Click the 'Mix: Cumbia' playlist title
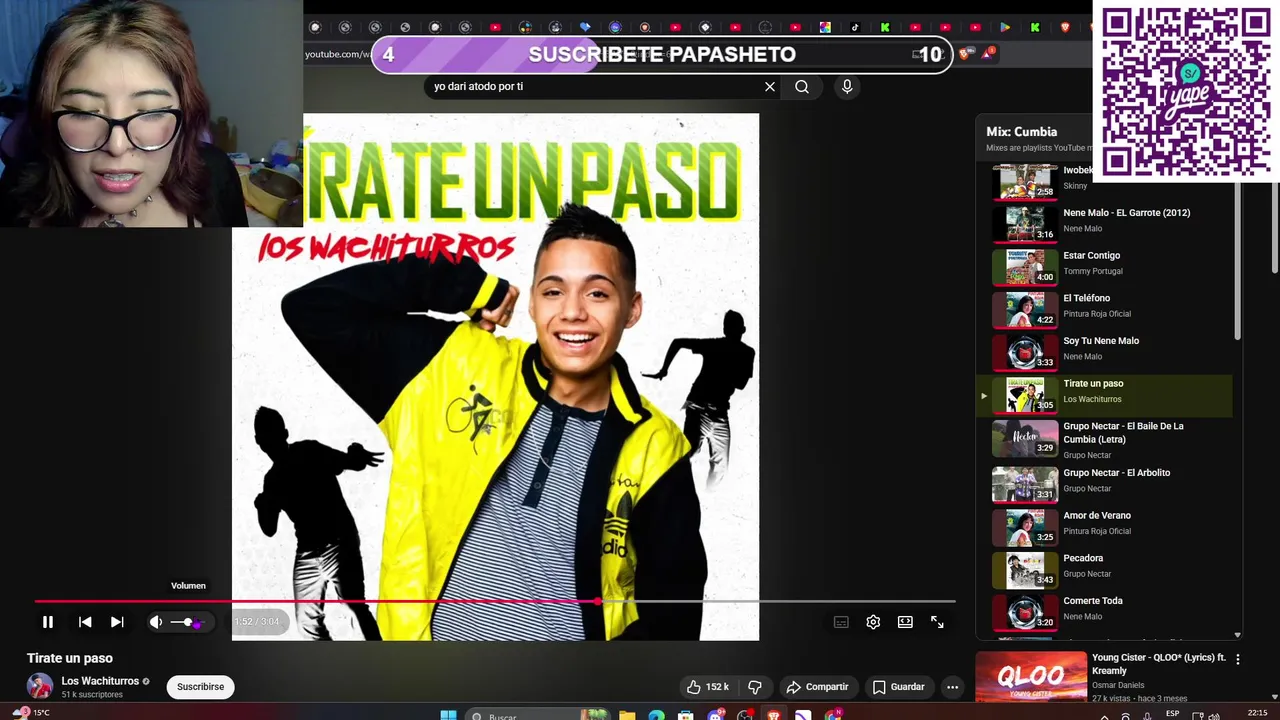 tap(1021, 131)
